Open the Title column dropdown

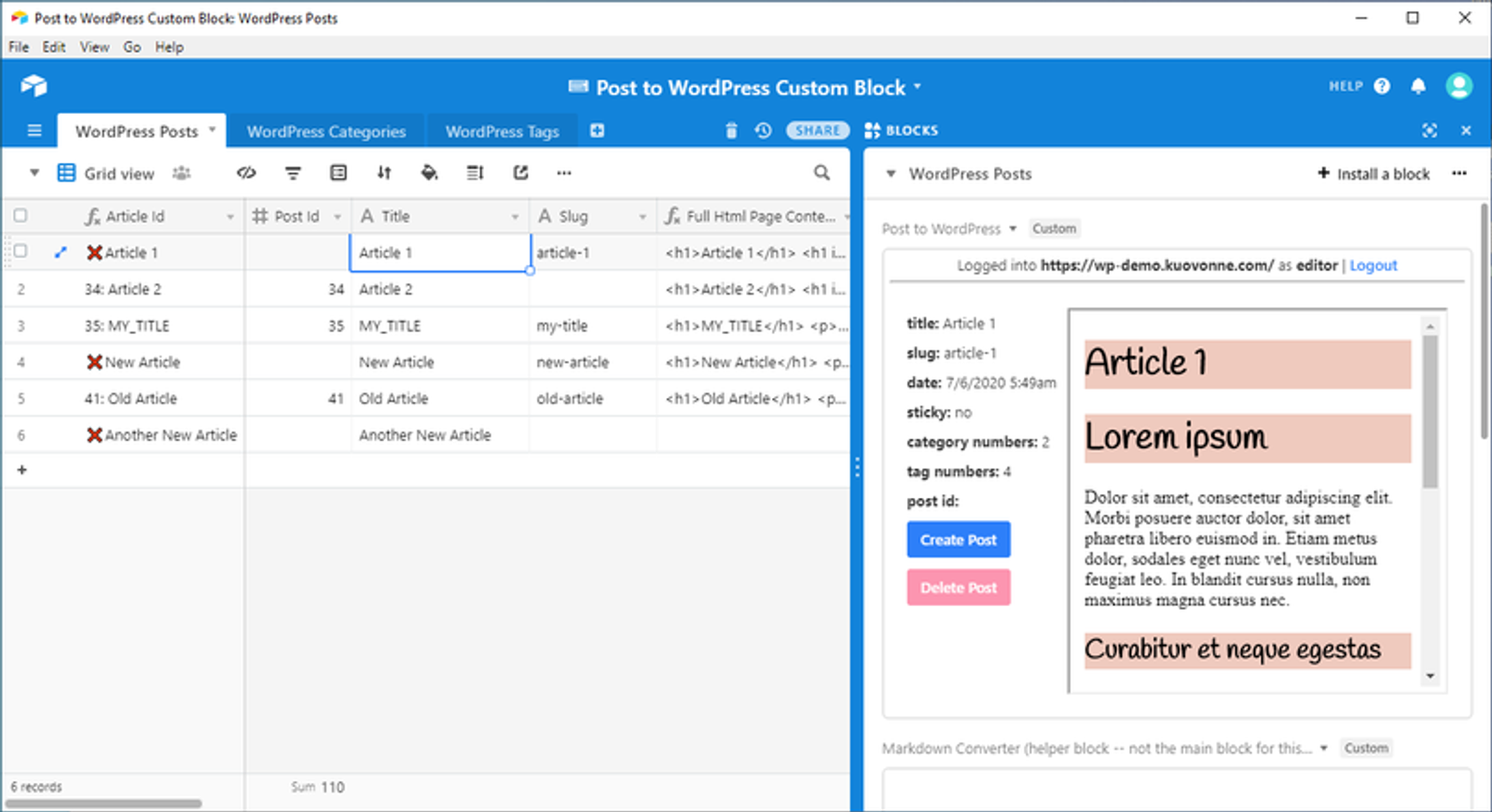(515, 217)
